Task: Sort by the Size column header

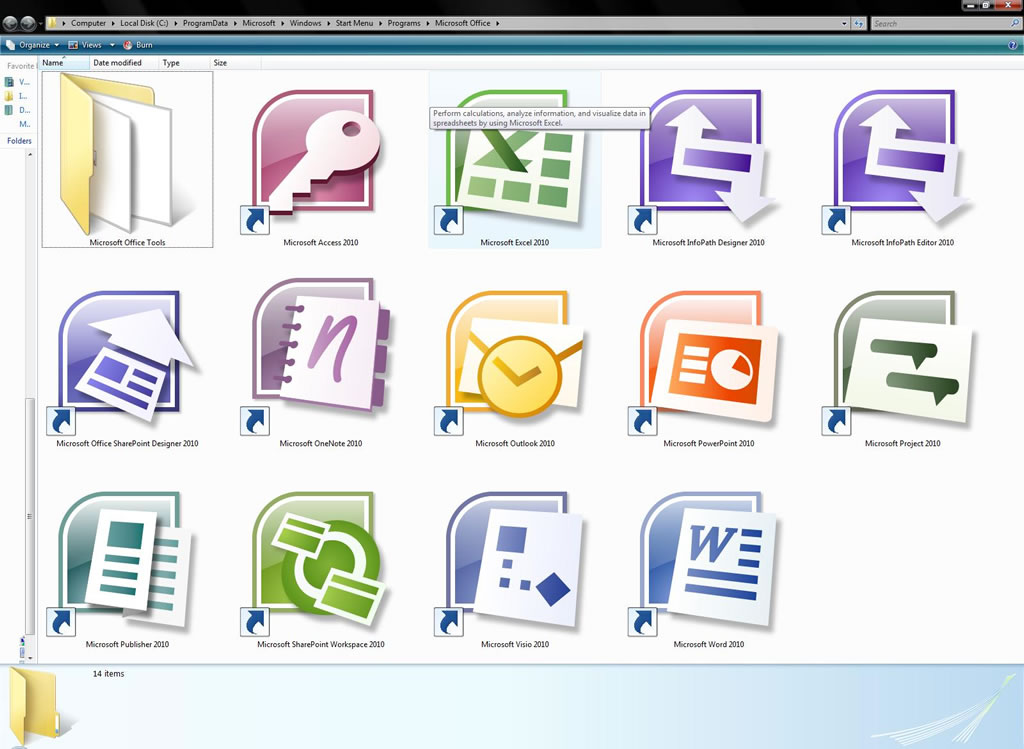Action: (236, 63)
